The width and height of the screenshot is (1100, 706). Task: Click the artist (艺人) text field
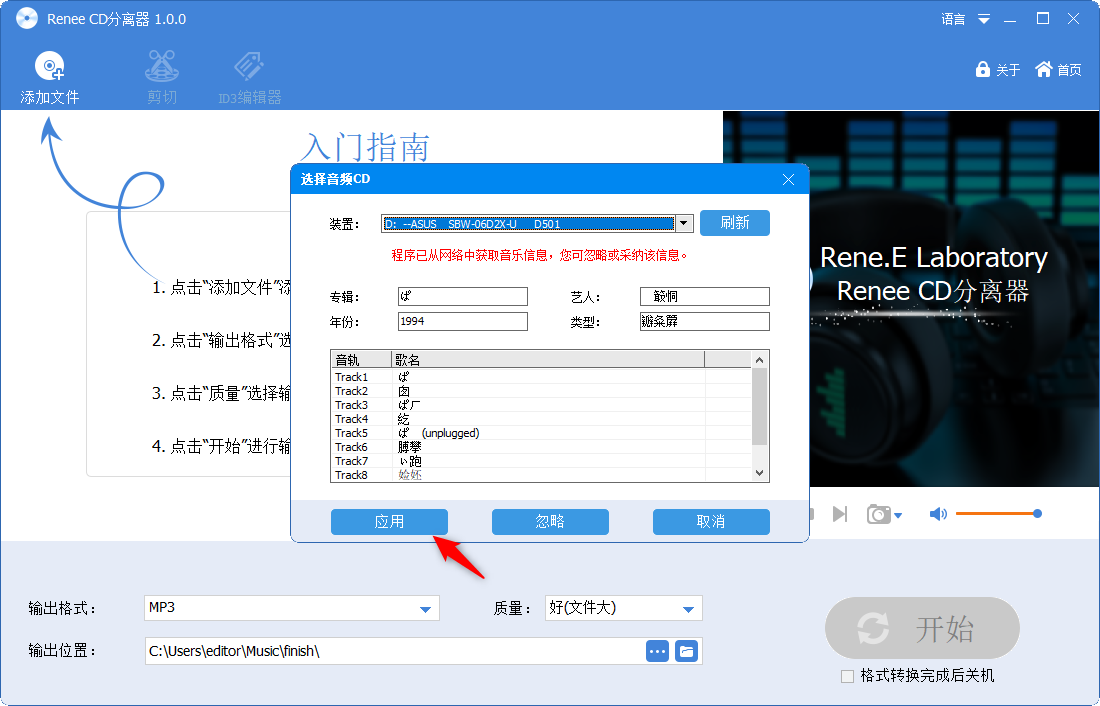704,296
